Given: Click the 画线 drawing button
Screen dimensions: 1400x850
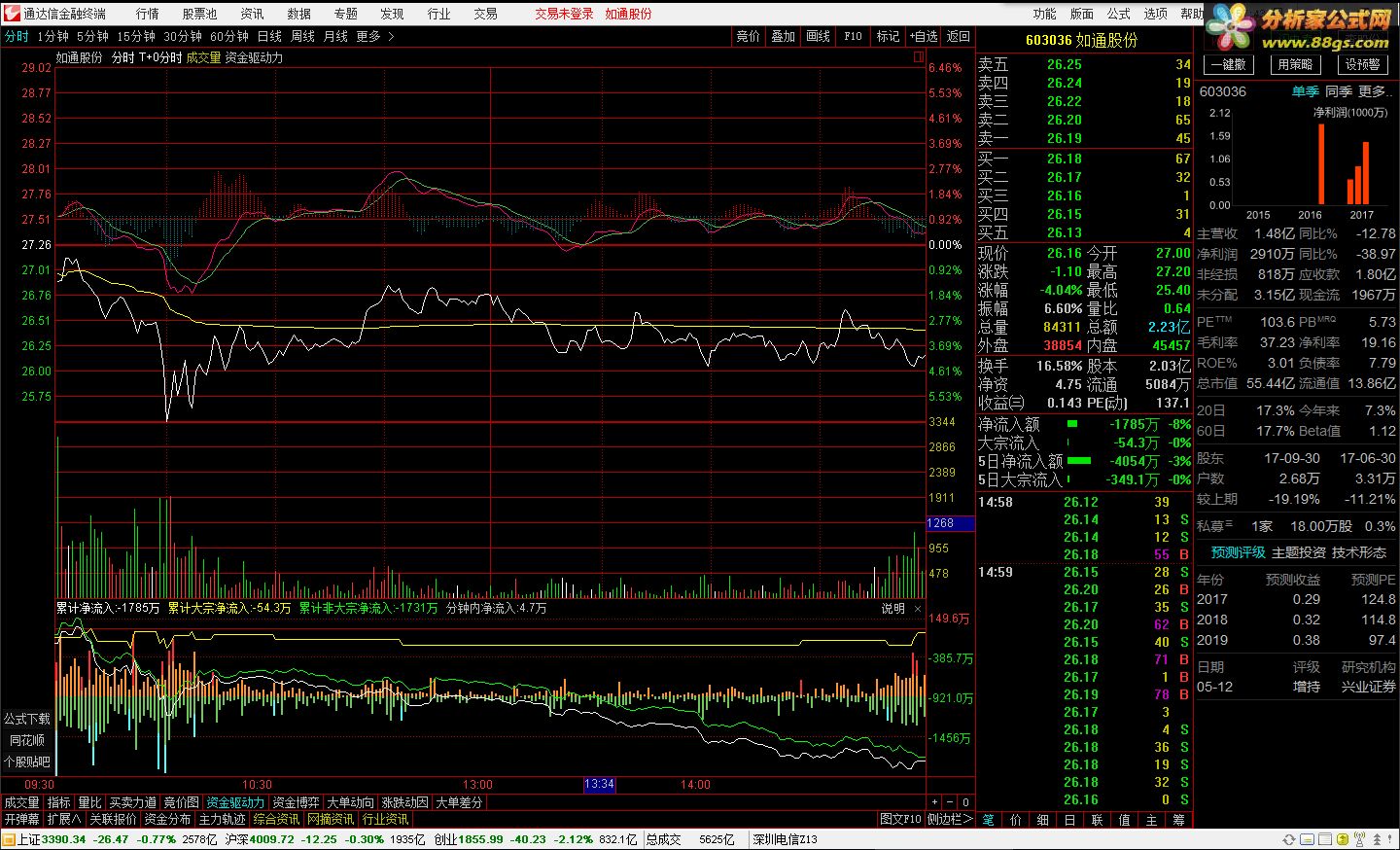Looking at the screenshot, I should point(818,36).
